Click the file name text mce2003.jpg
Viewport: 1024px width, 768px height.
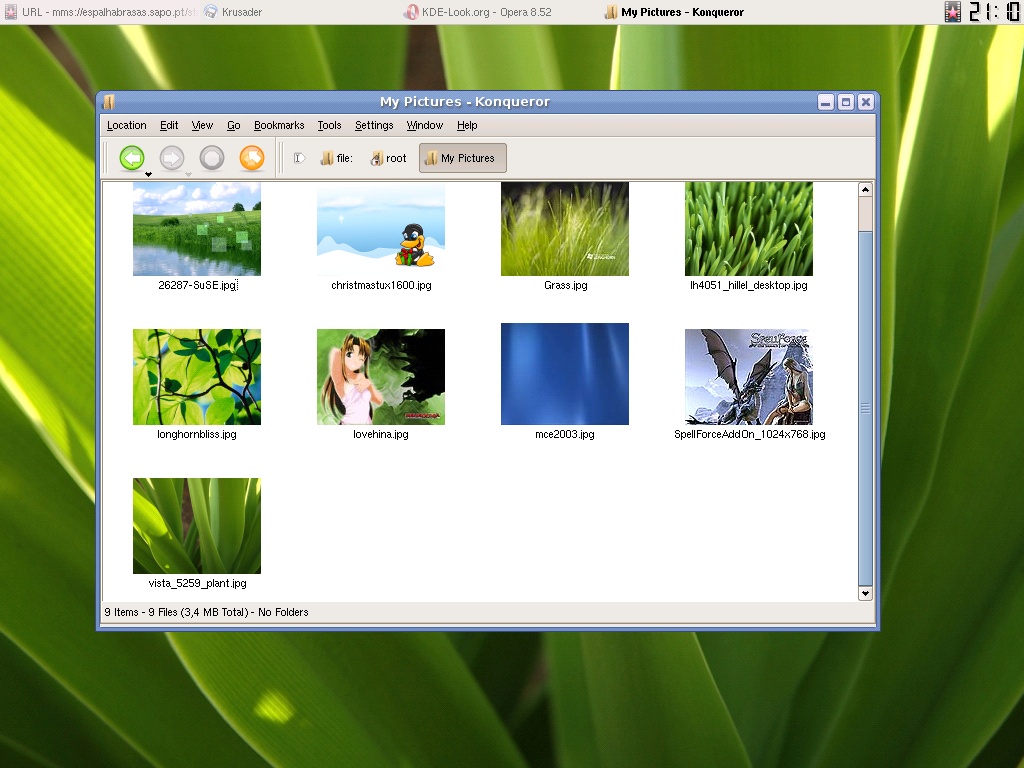tap(565, 434)
